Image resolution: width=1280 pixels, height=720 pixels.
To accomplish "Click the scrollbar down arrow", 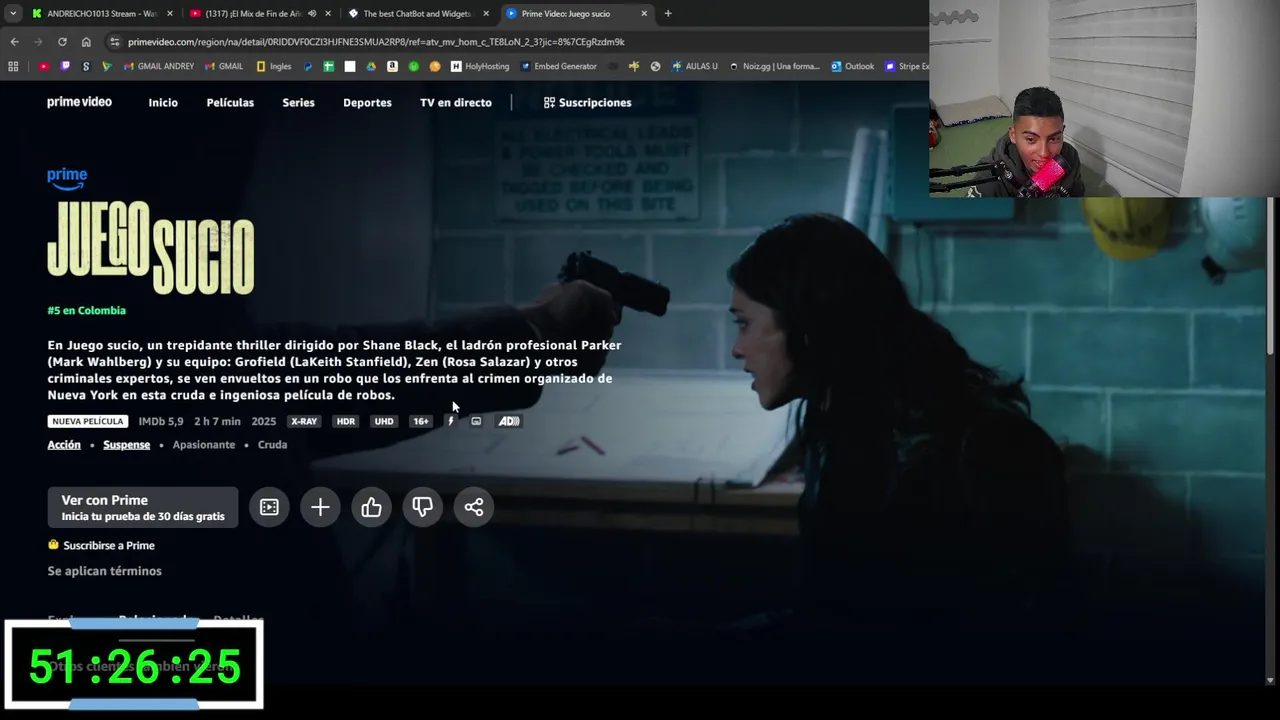I will click(x=1271, y=679).
